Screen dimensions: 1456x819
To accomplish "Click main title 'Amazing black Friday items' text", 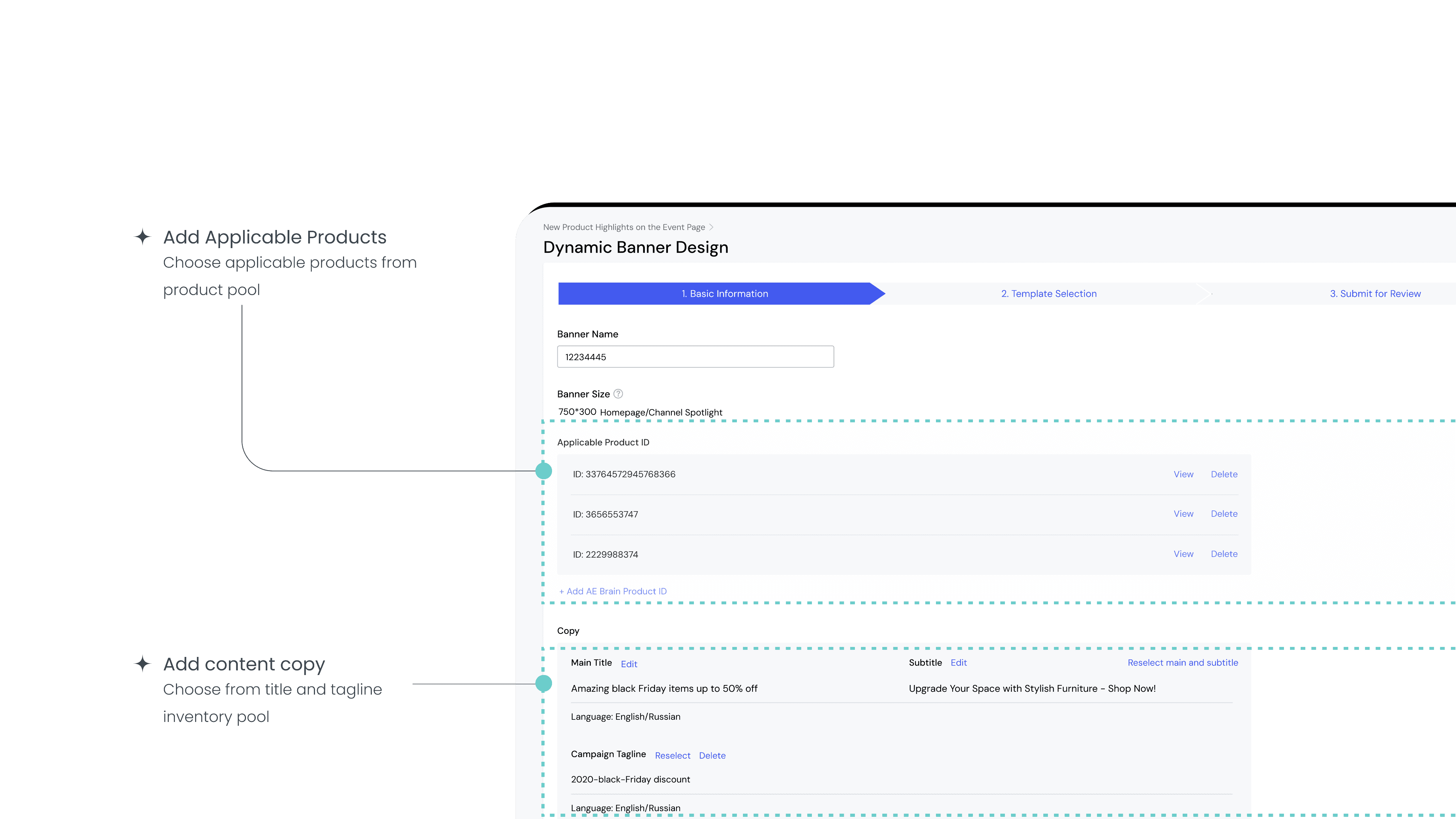I will coord(664,689).
